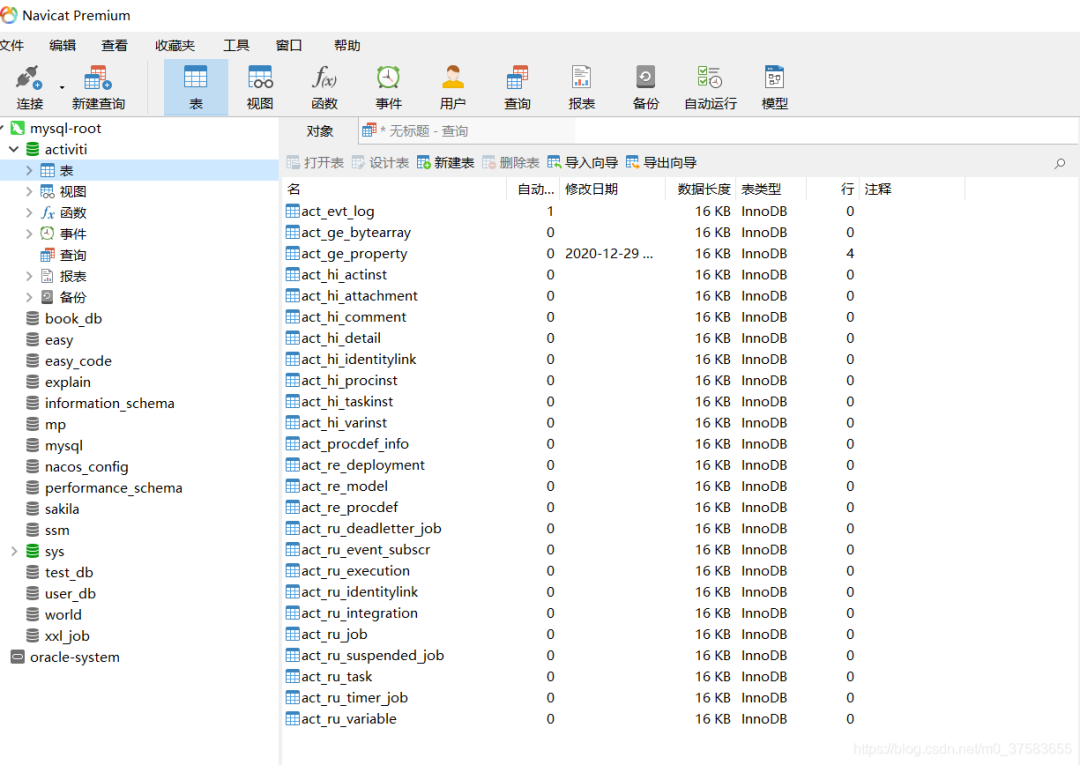Viewport: 1080px width, 765px height.
Task: Open the 工具 menu
Action: pyautogui.click(x=236, y=45)
